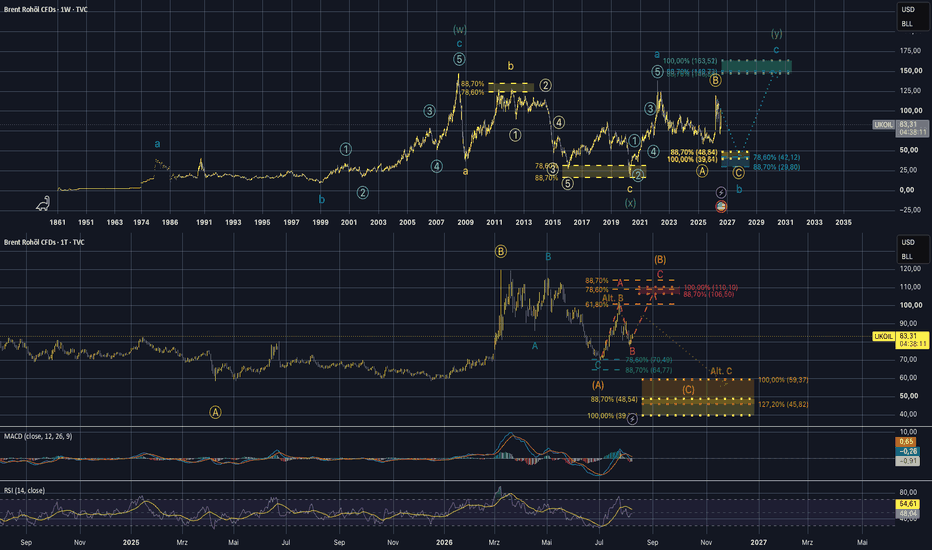The width and height of the screenshot is (932, 550).
Task: Open the 'Brent Rohöl CFDs · 1T · TVC' legend
Action: point(45,243)
